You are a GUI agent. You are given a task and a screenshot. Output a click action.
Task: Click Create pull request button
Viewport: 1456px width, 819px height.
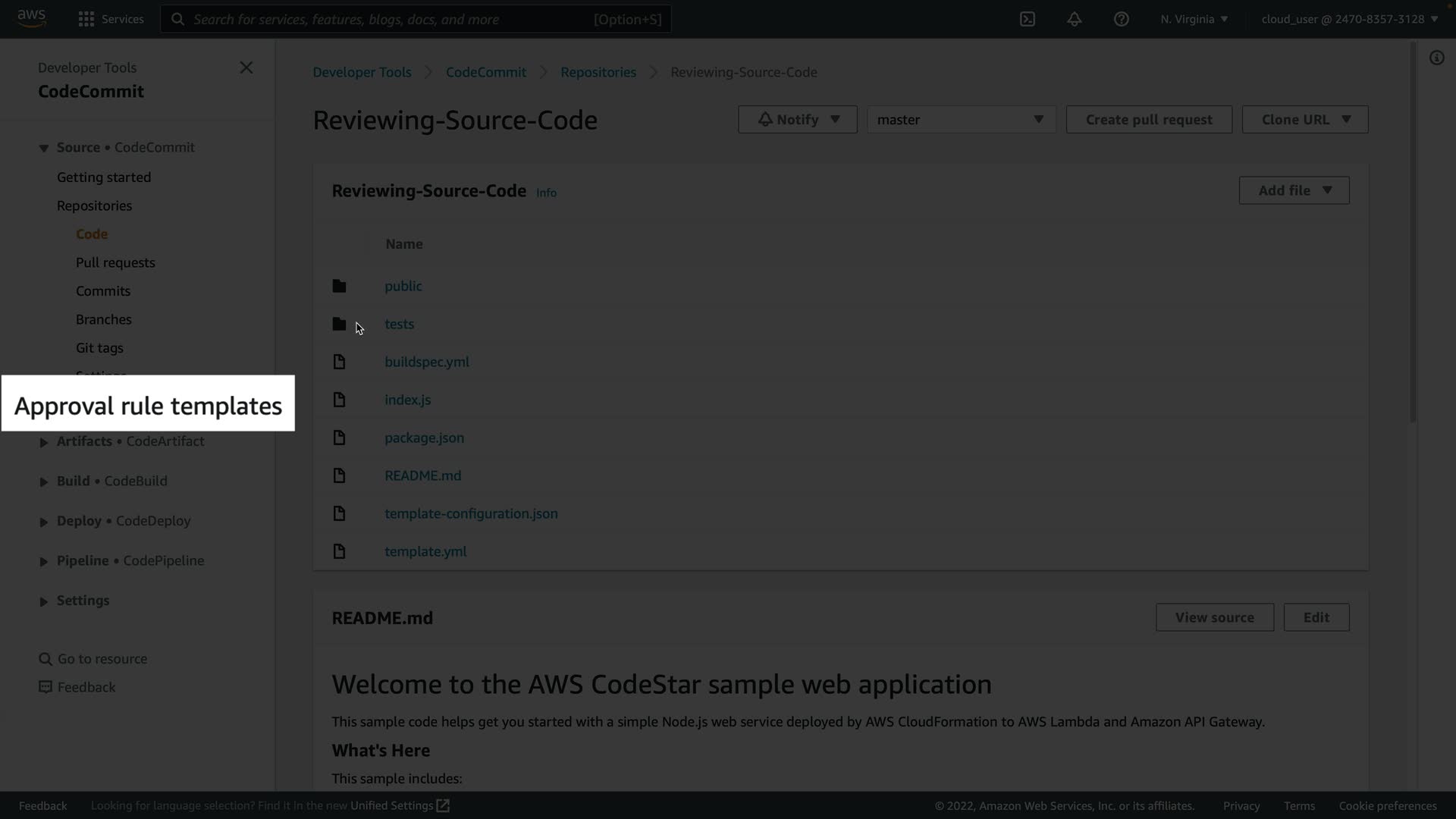click(1148, 119)
